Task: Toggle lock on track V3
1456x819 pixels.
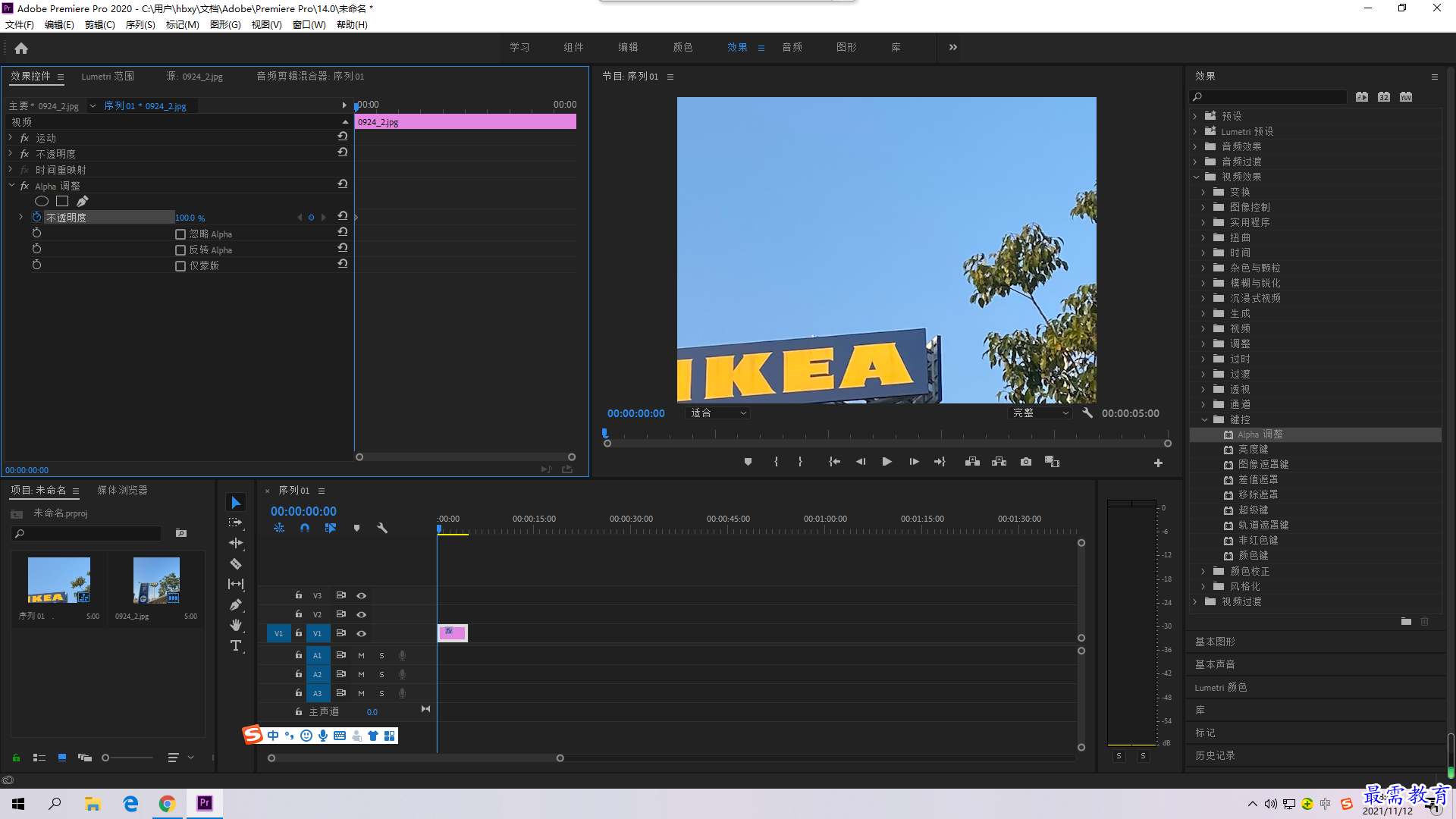Action: pyautogui.click(x=299, y=595)
